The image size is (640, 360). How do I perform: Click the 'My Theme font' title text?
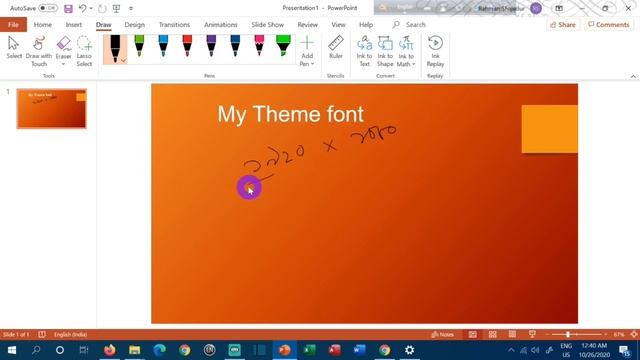click(x=290, y=114)
